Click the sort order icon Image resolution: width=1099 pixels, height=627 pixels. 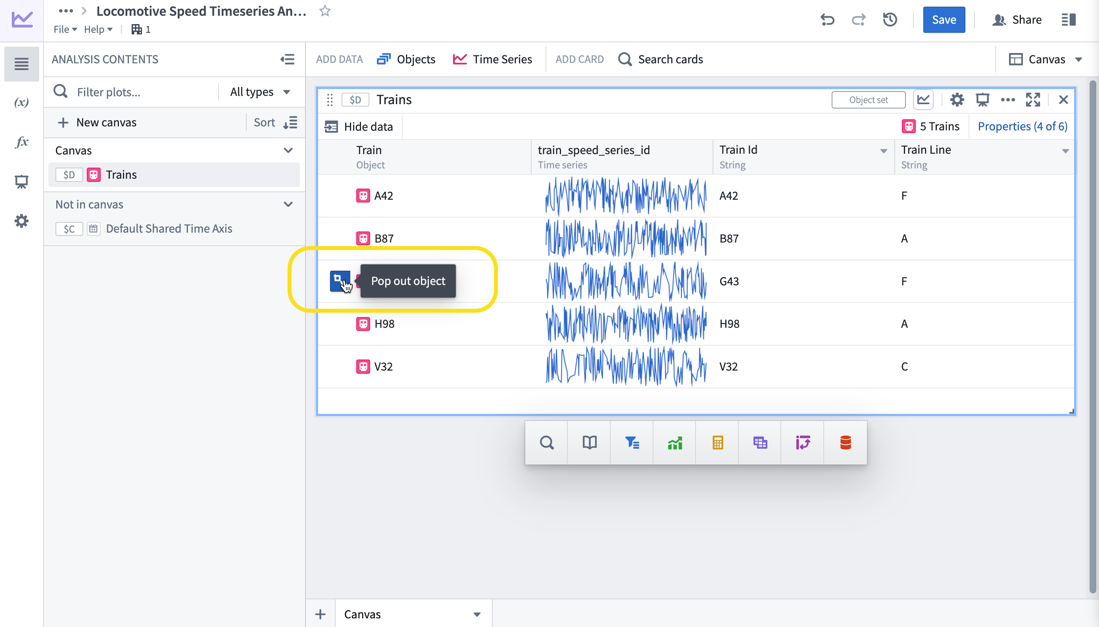coord(290,123)
